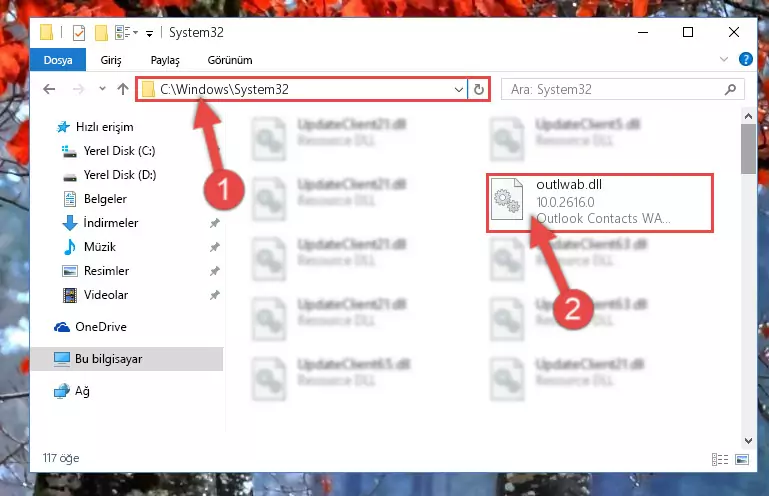
Task: Open the recent locations dropdown arrow
Action: coord(102,89)
